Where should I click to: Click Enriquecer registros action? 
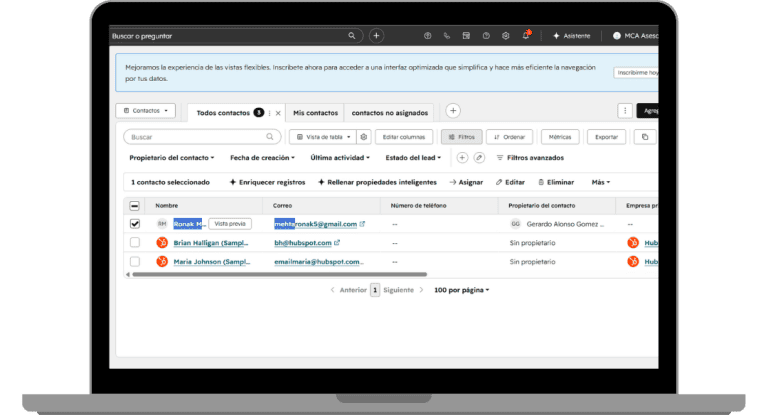pos(267,182)
